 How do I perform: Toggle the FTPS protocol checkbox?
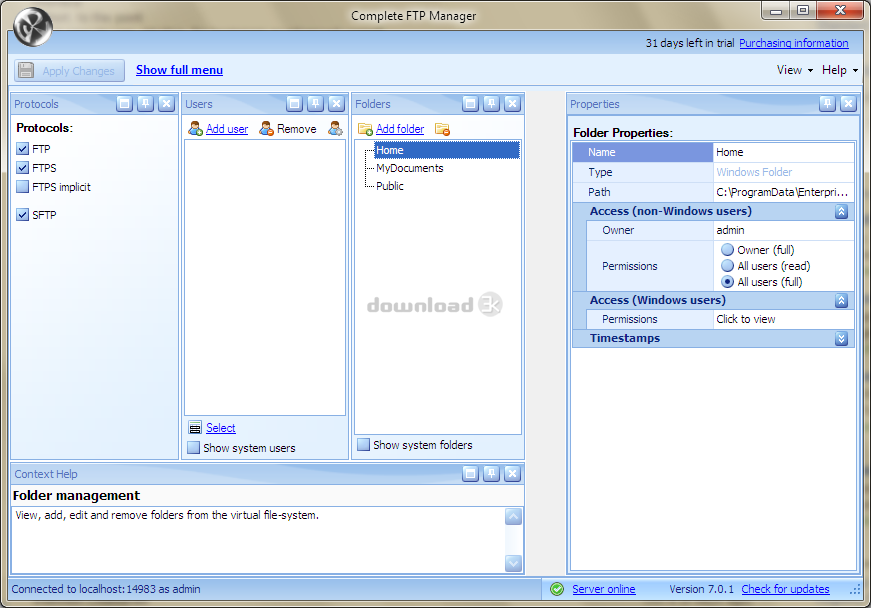pyautogui.click(x=22, y=168)
